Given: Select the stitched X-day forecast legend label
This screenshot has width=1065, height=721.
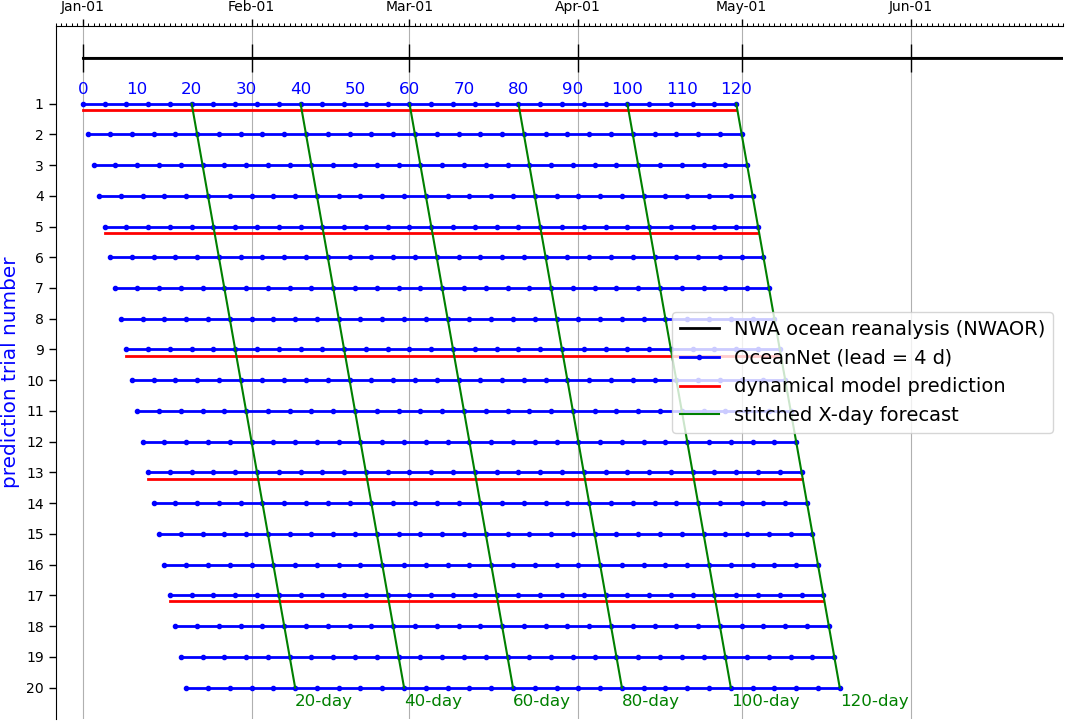Looking at the screenshot, I should coord(845,415).
